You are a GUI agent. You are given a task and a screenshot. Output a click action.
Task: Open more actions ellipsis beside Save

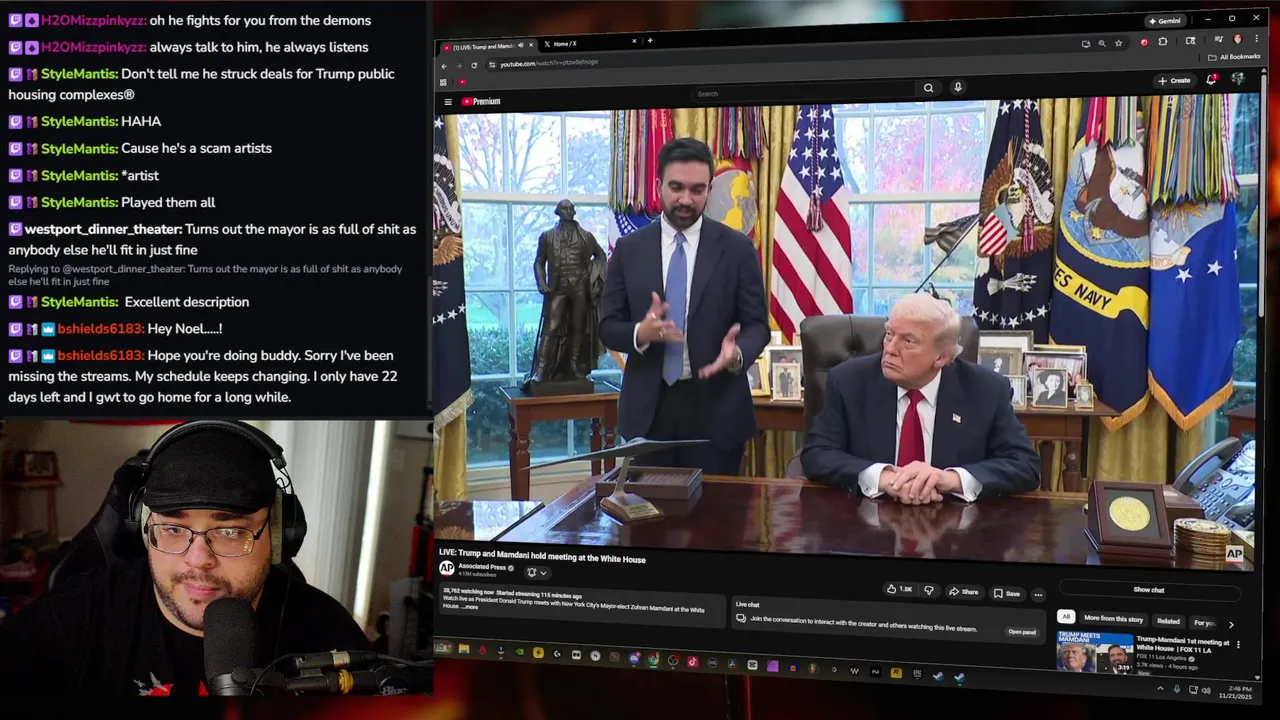(x=1038, y=594)
